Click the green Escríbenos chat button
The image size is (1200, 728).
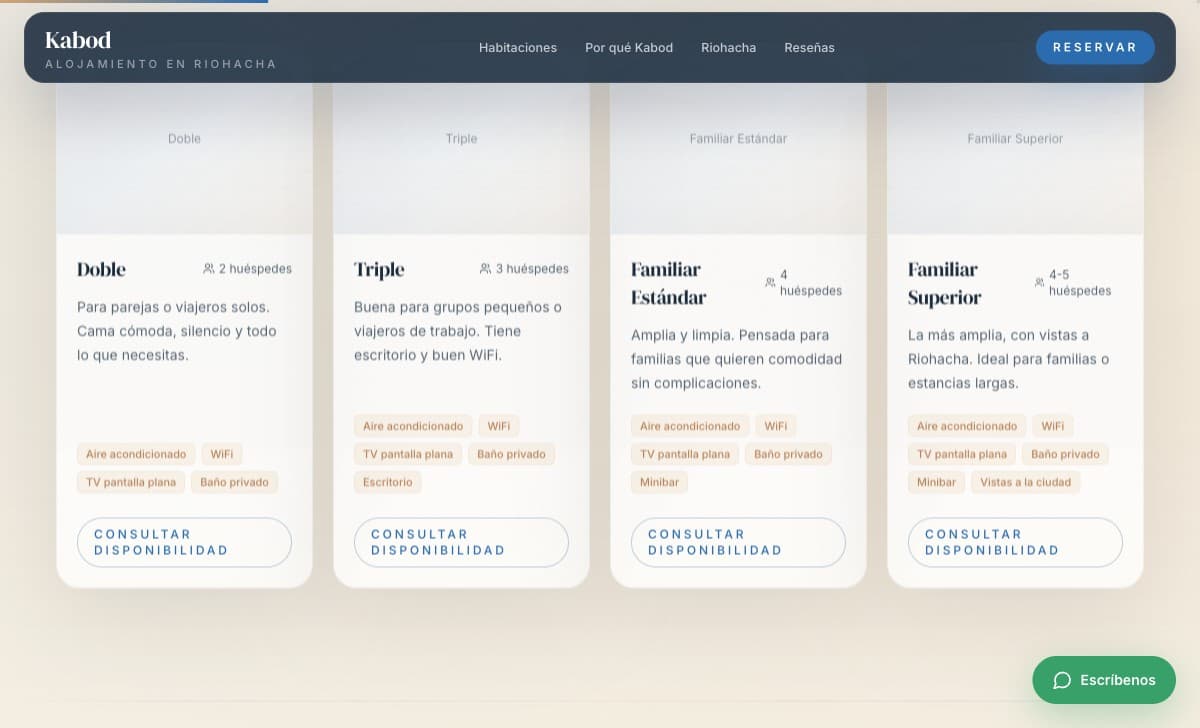(1104, 680)
